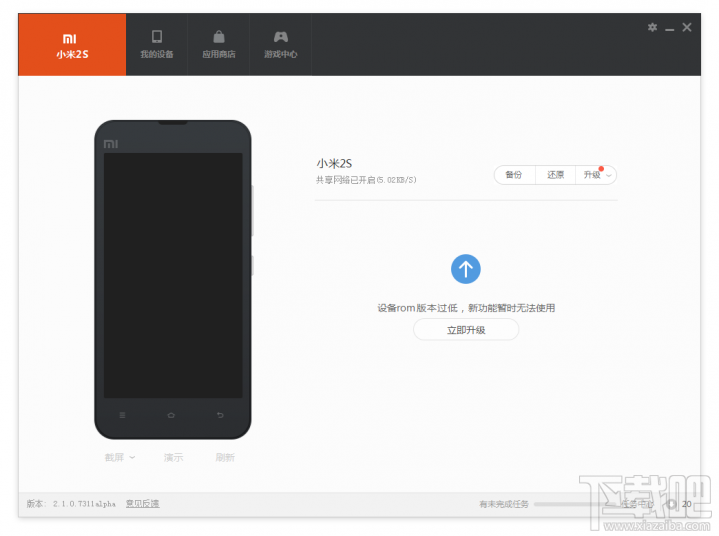Click phone menu key icon
The width and height of the screenshot is (719, 536).
[x=122, y=415]
